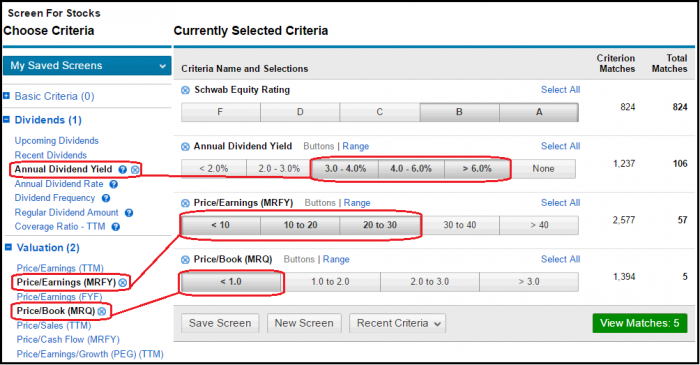The width and height of the screenshot is (700, 365).
Task: Add Price/Earnings (FYF) criterion
Action: click(x=59, y=297)
